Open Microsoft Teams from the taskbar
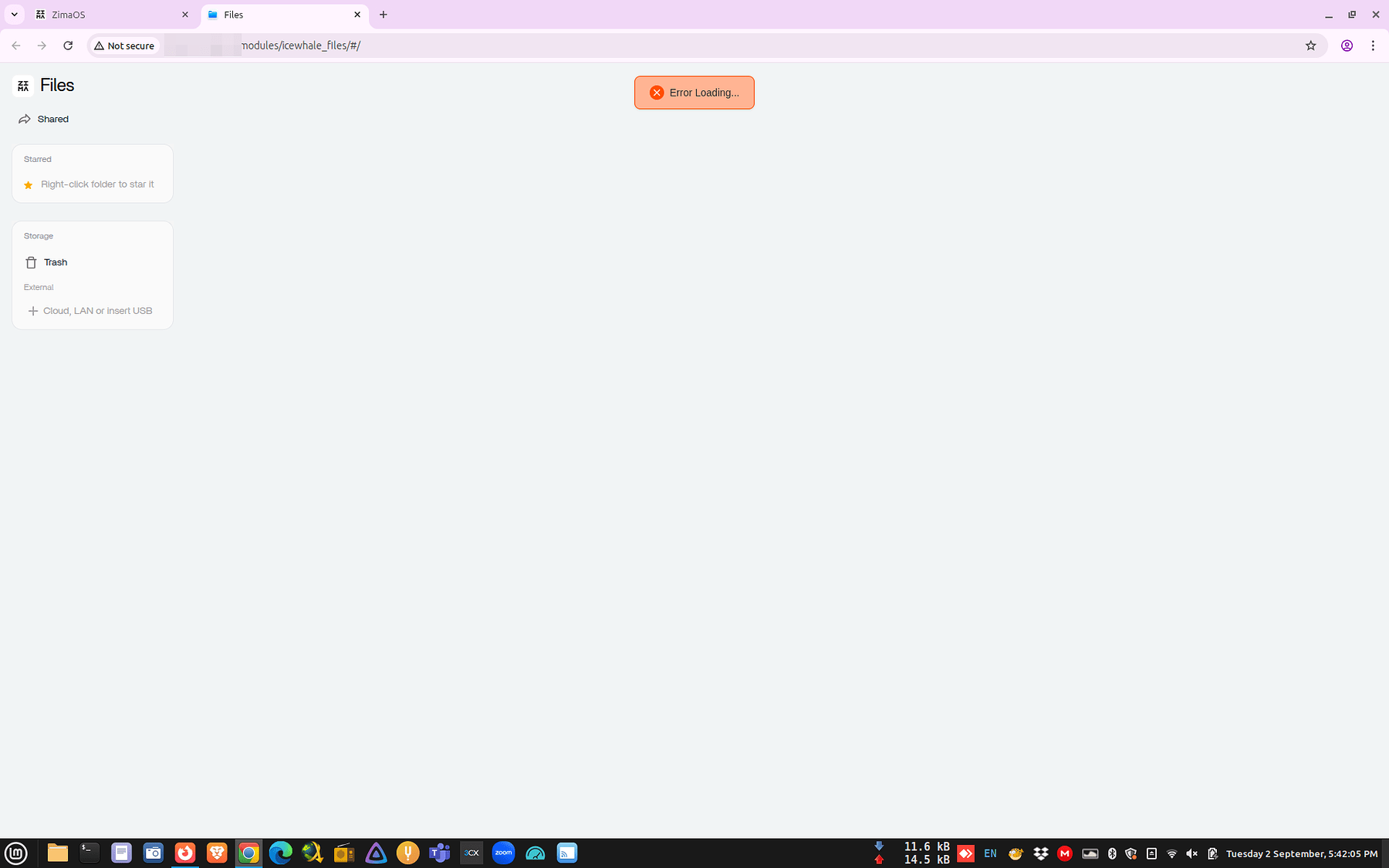 point(439,853)
